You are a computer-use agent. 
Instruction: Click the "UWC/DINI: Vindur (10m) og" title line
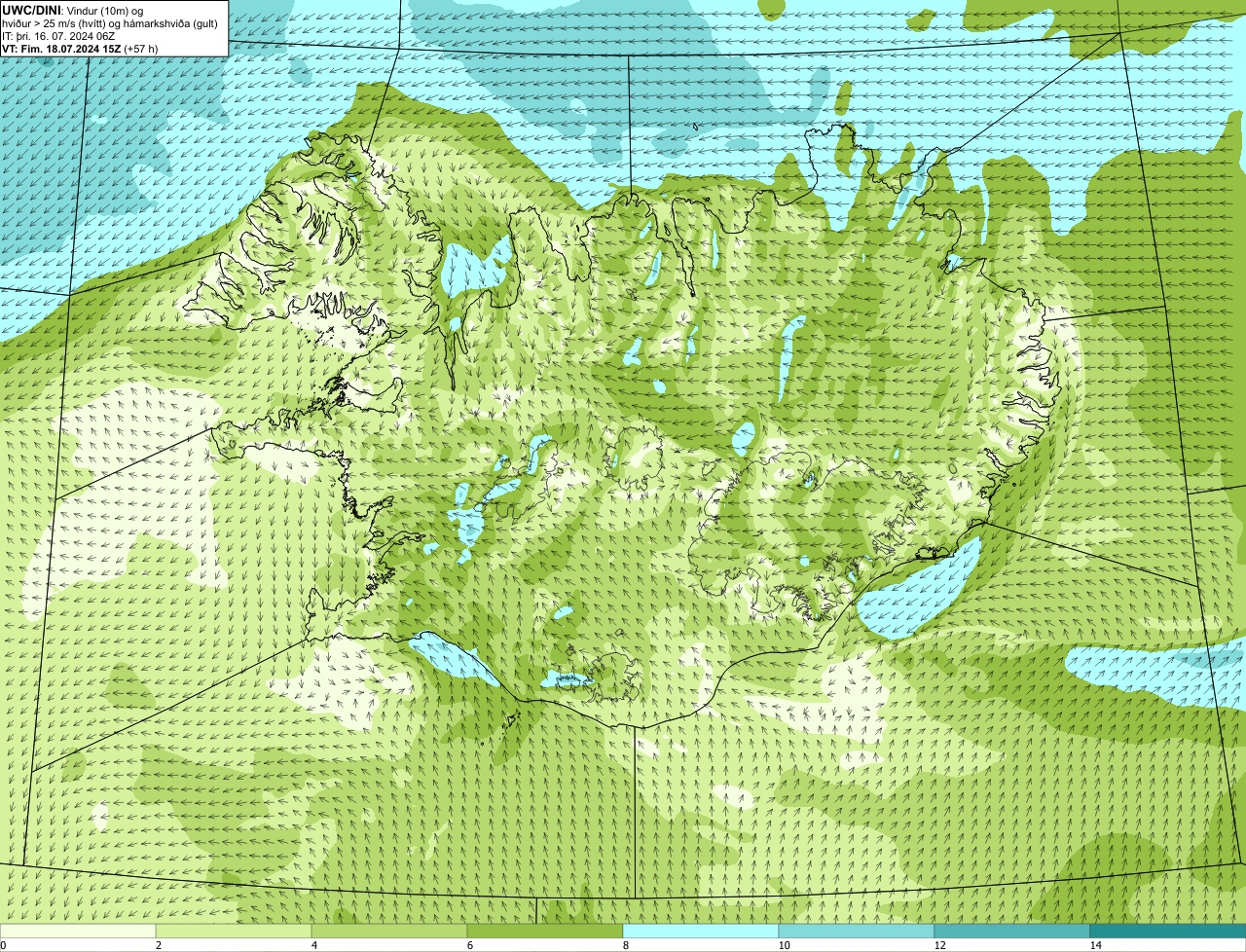(x=73, y=10)
